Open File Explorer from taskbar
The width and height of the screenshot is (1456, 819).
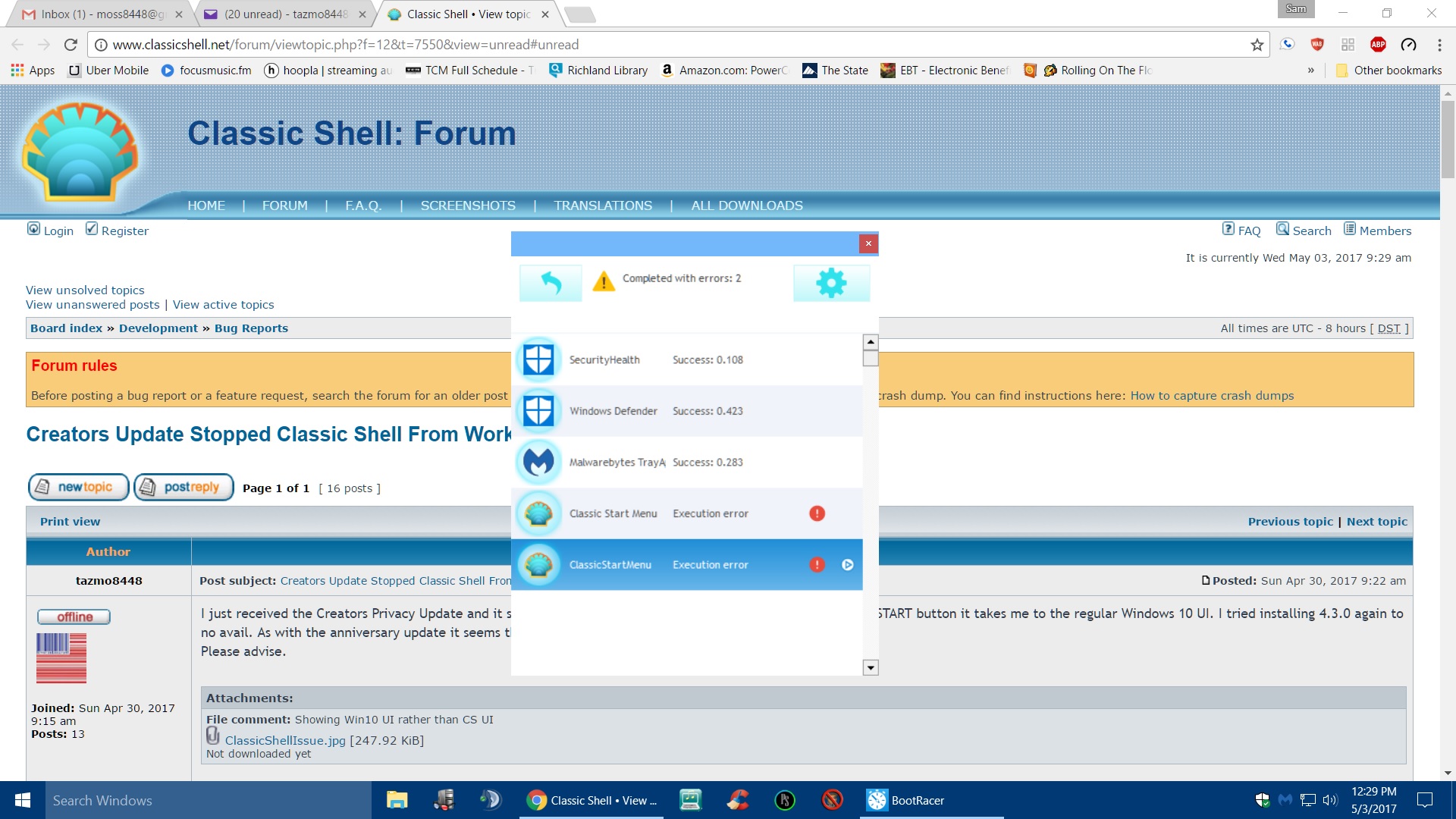[397, 800]
